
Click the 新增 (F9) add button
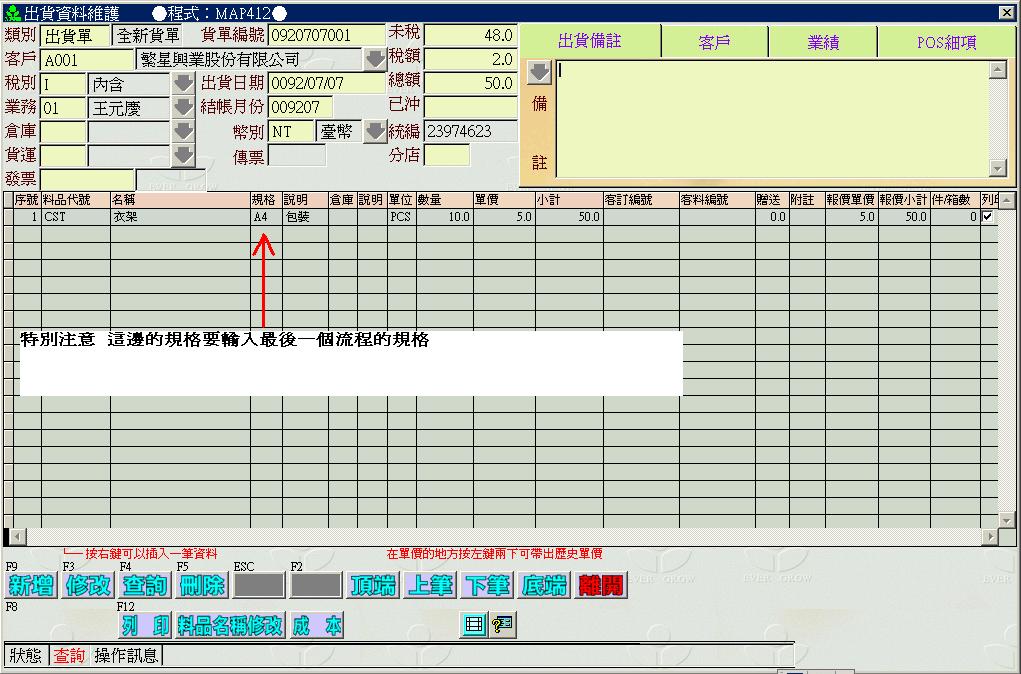(31, 586)
